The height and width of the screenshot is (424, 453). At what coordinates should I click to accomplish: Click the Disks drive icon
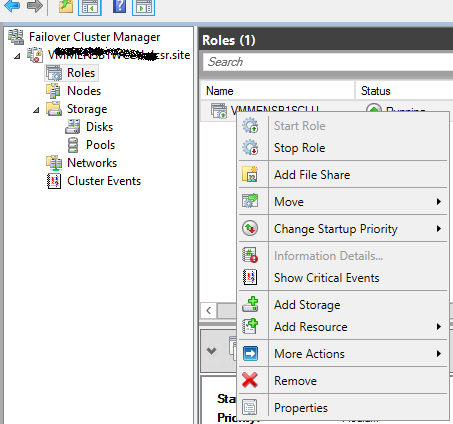pos(73,127)
